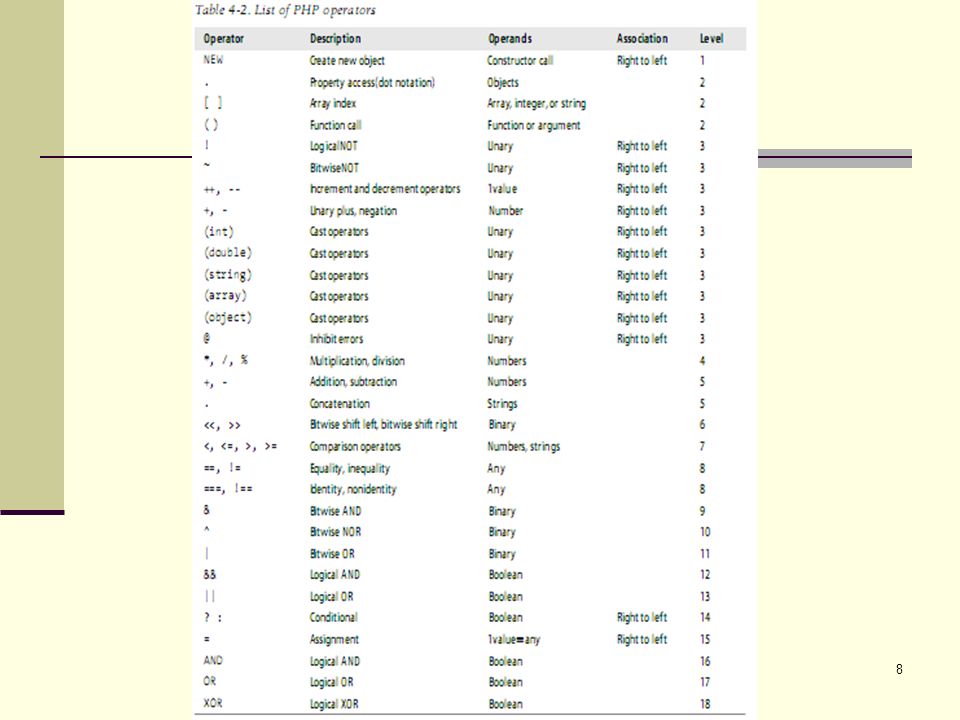Click the 'Multiplication, division' description
This screenshot has height=720, width=960.
(357, 361)
